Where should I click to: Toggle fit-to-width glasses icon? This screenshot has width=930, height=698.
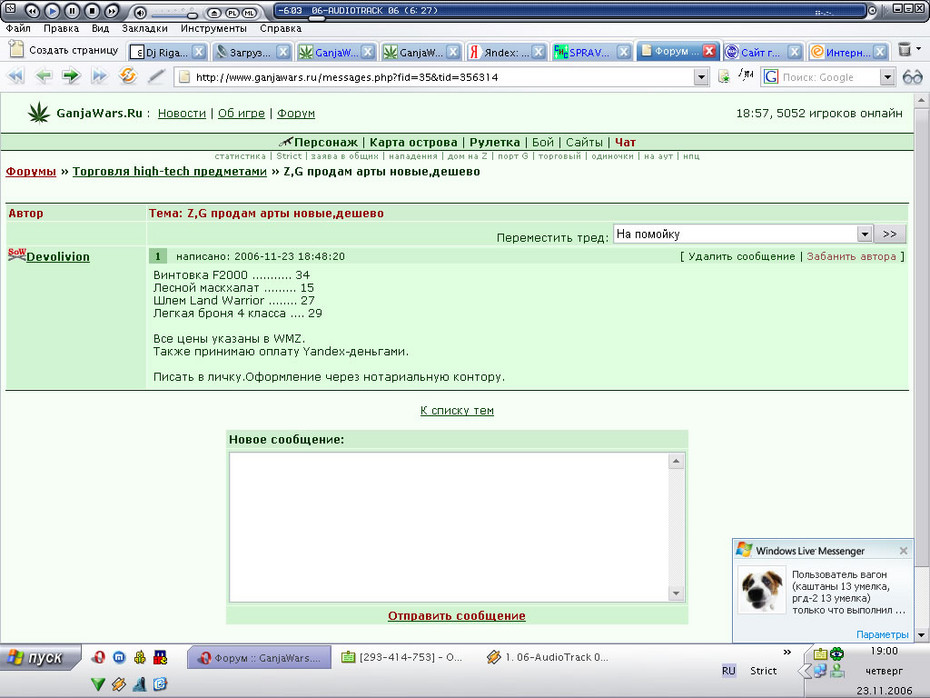click(912, 77)
